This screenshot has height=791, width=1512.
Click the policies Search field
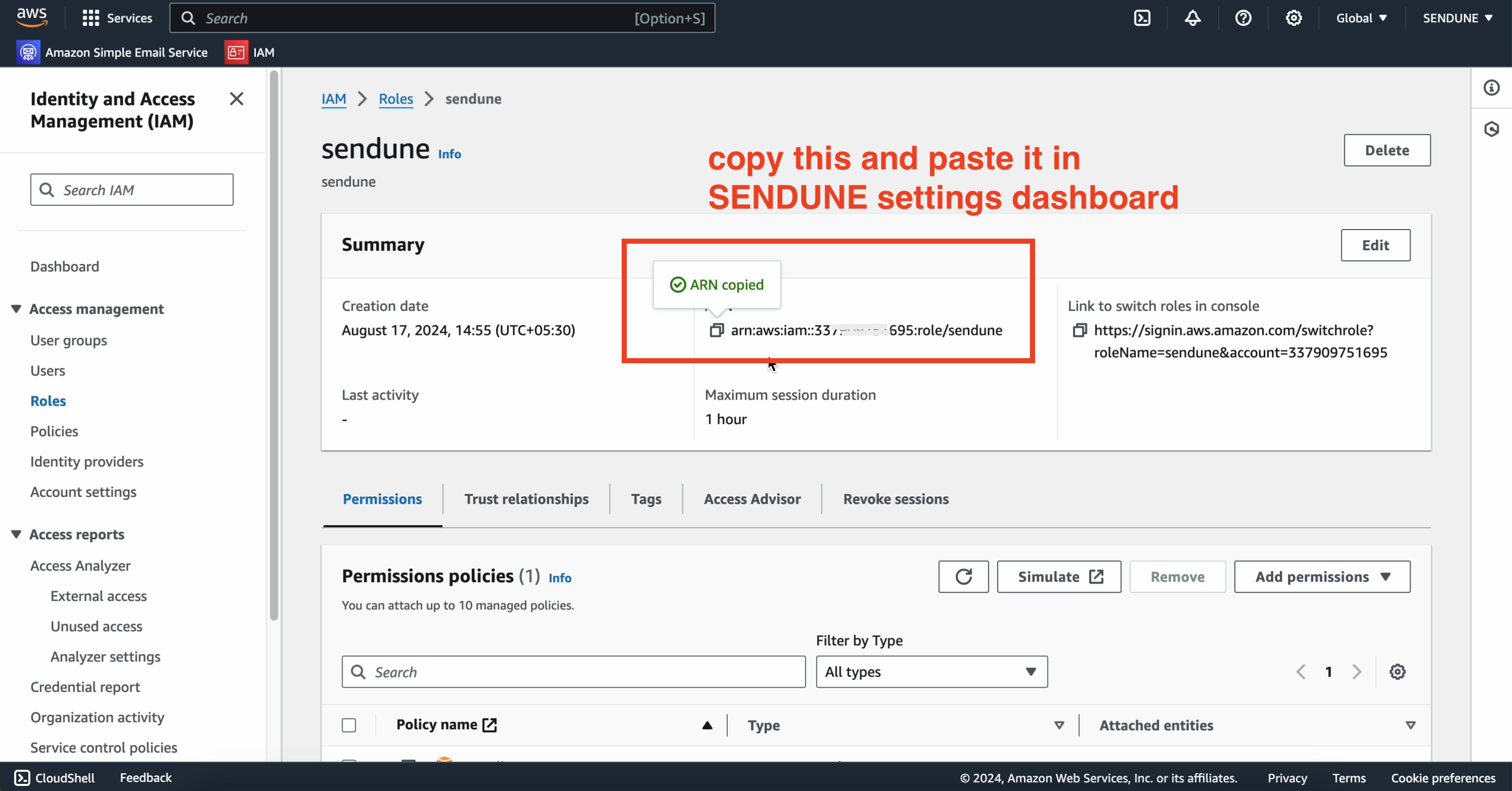click(x=573, y=672)
